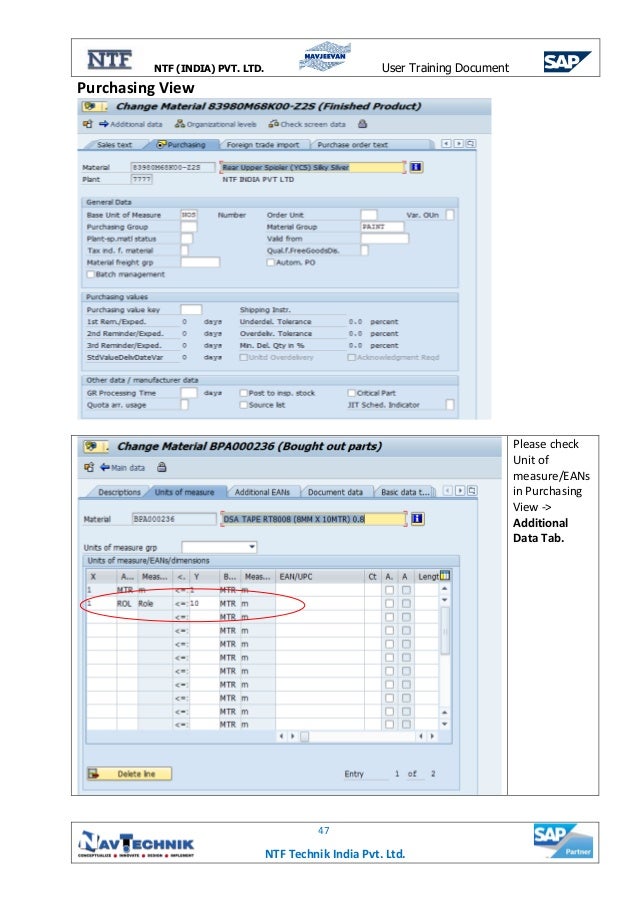Click Other Material icon beside Main data
The width and height of the screenshot is (638, 902).
click(88, 468)
